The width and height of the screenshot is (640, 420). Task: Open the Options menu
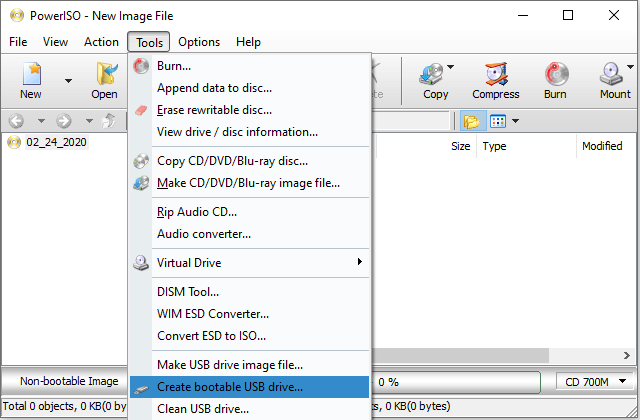coord(199,42)
